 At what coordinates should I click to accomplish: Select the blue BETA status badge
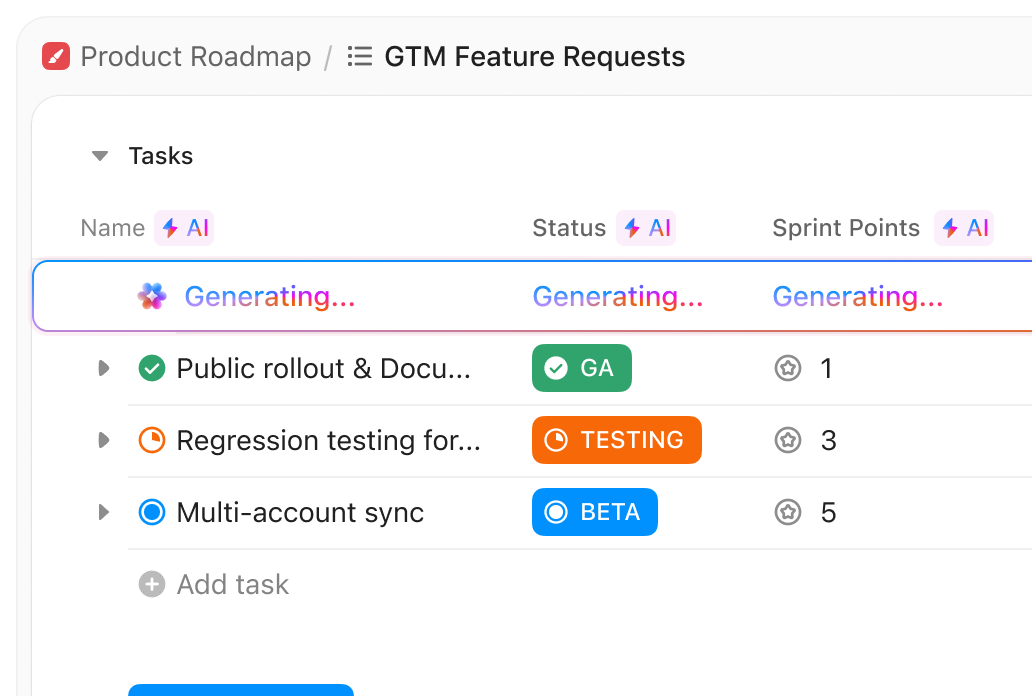(594, 512)
